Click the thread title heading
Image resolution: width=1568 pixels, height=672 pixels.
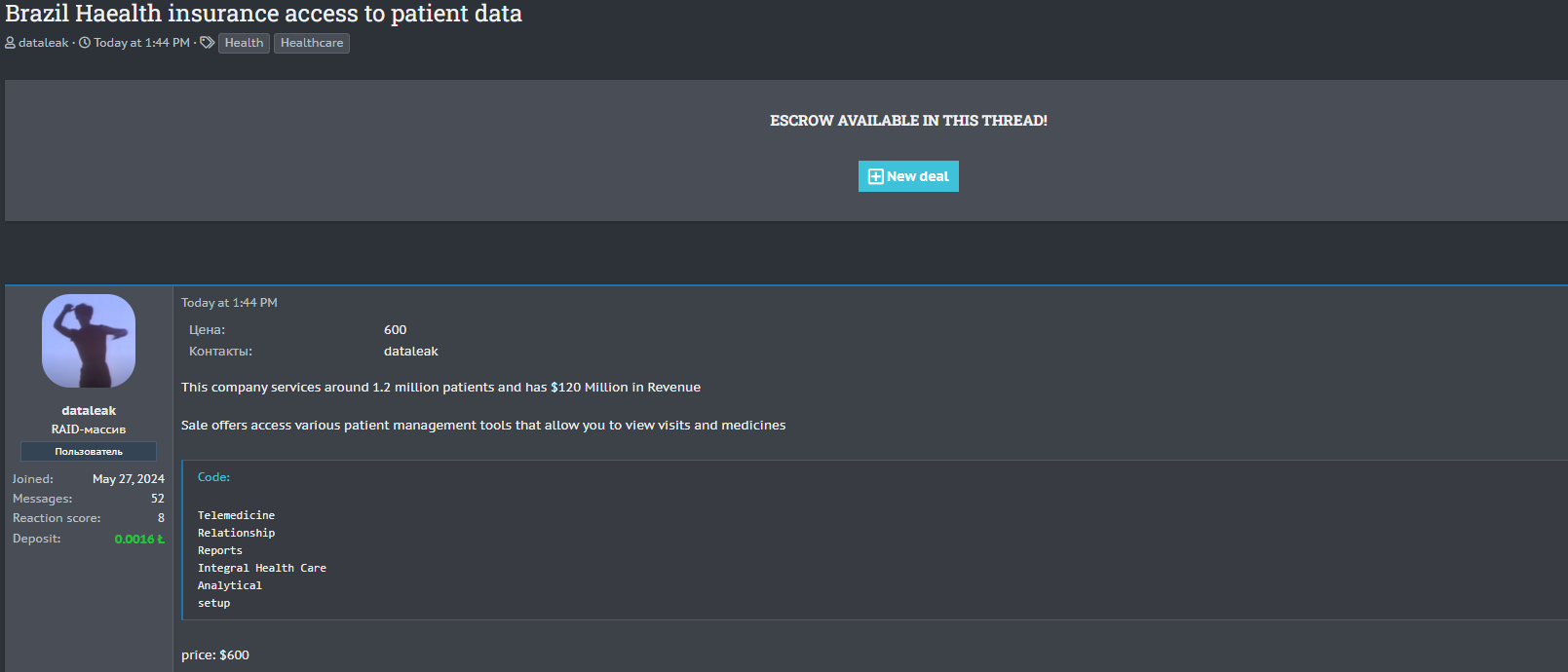pyautogui.click(x=264, y=14)
